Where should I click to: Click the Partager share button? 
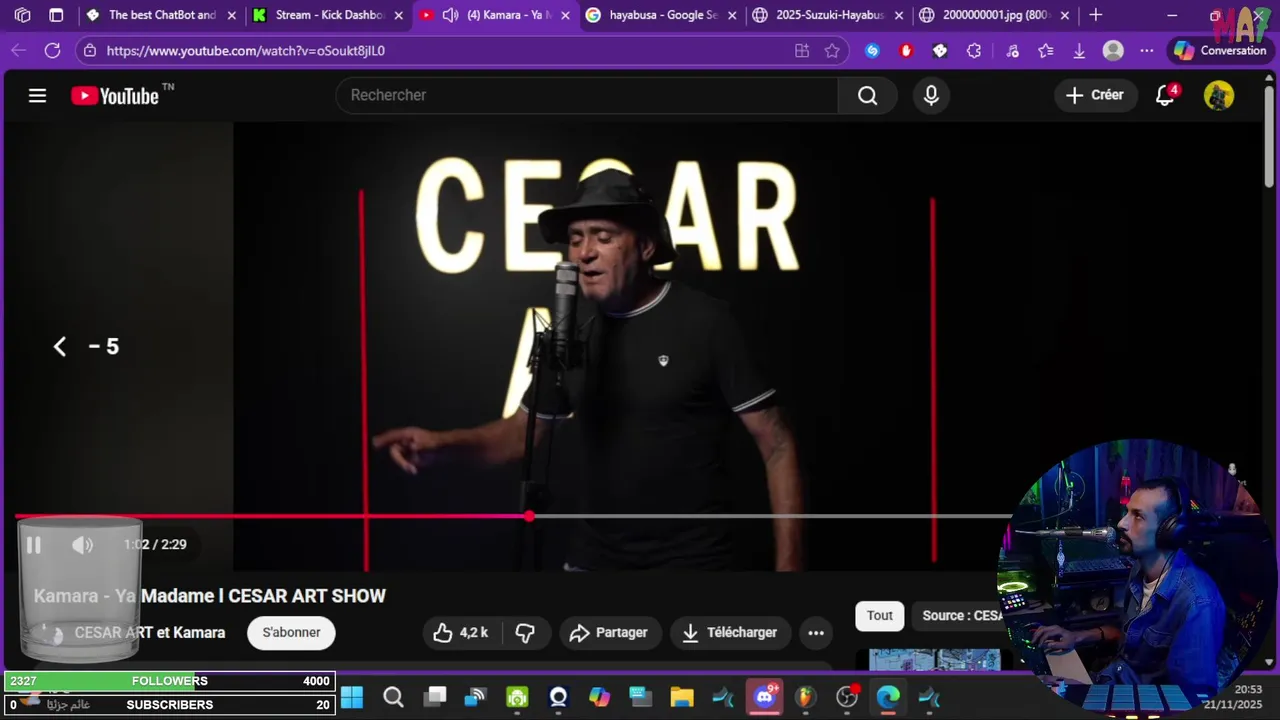coord(608,632)
